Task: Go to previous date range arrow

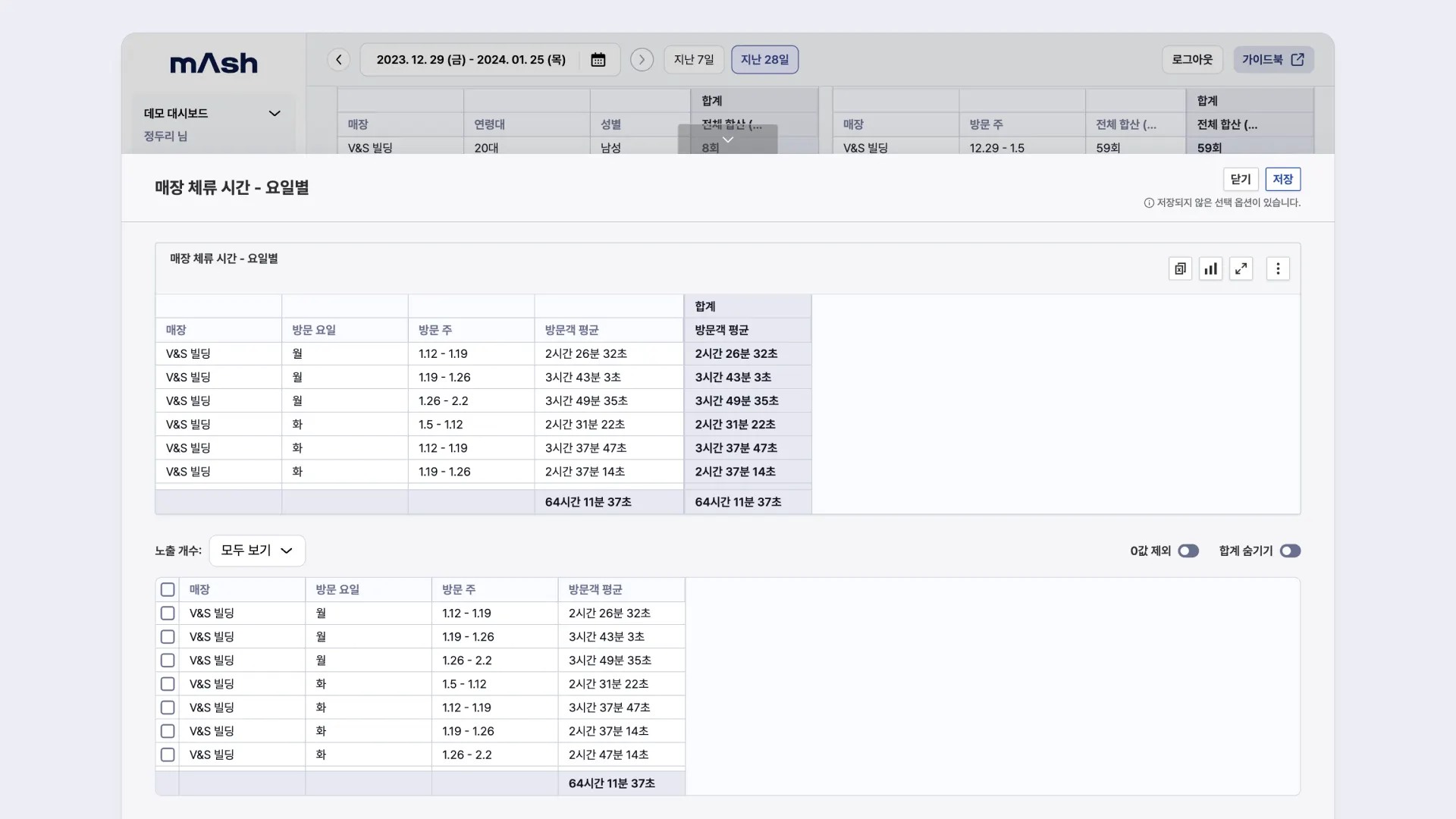Action: pyautogui.click(x=338, y=60)
